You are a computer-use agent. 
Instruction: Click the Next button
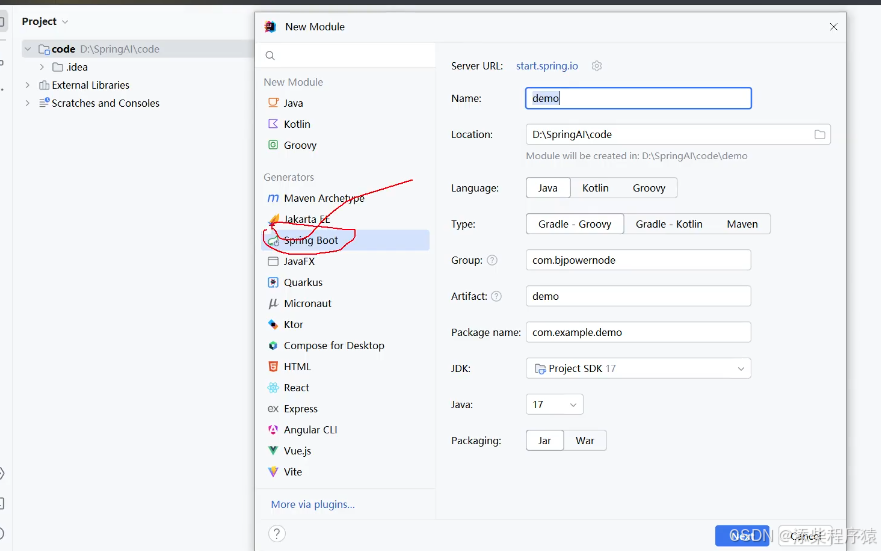tap(743, 536)
